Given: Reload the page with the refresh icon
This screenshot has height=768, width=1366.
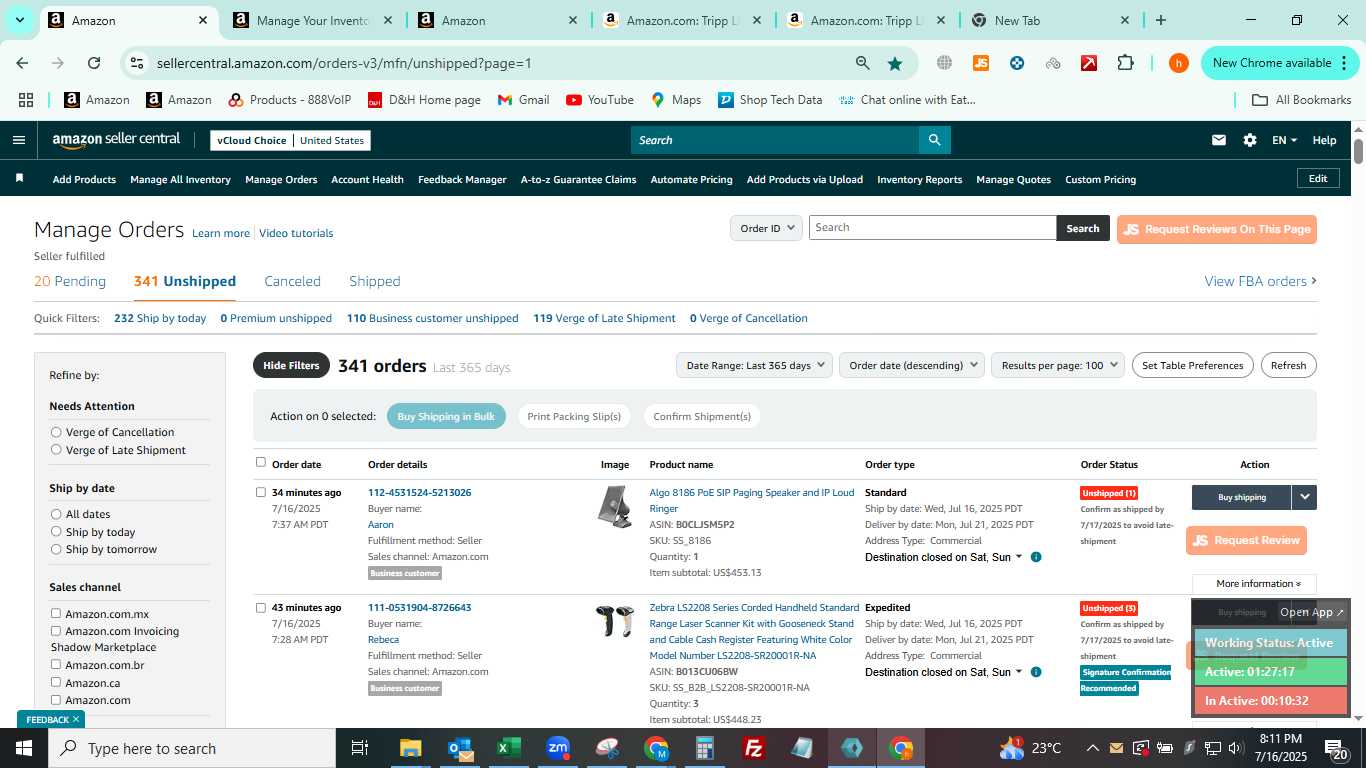Looking at the screenshot, I should coord(94,63).
